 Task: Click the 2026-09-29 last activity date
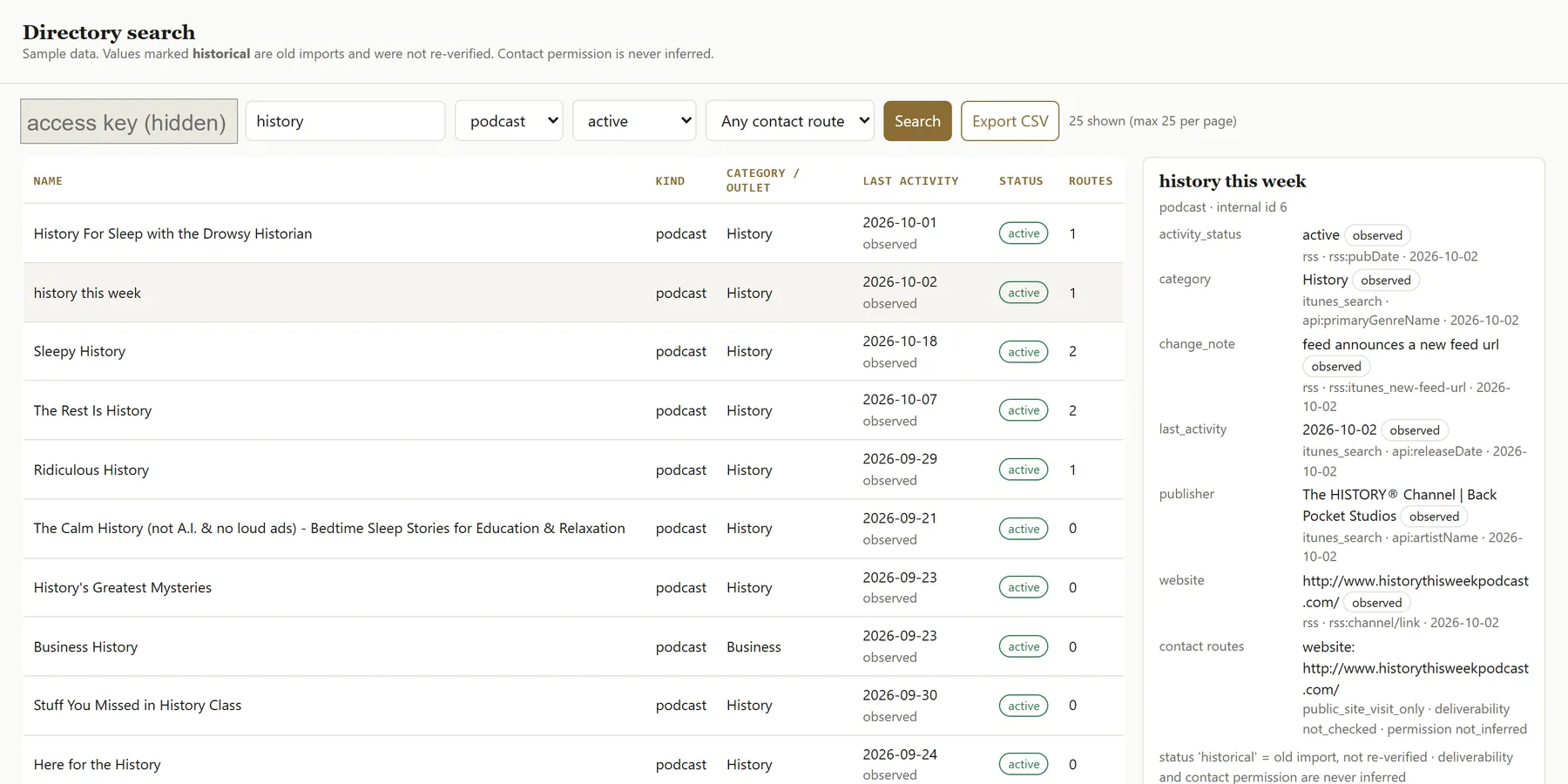coord(900,459)
